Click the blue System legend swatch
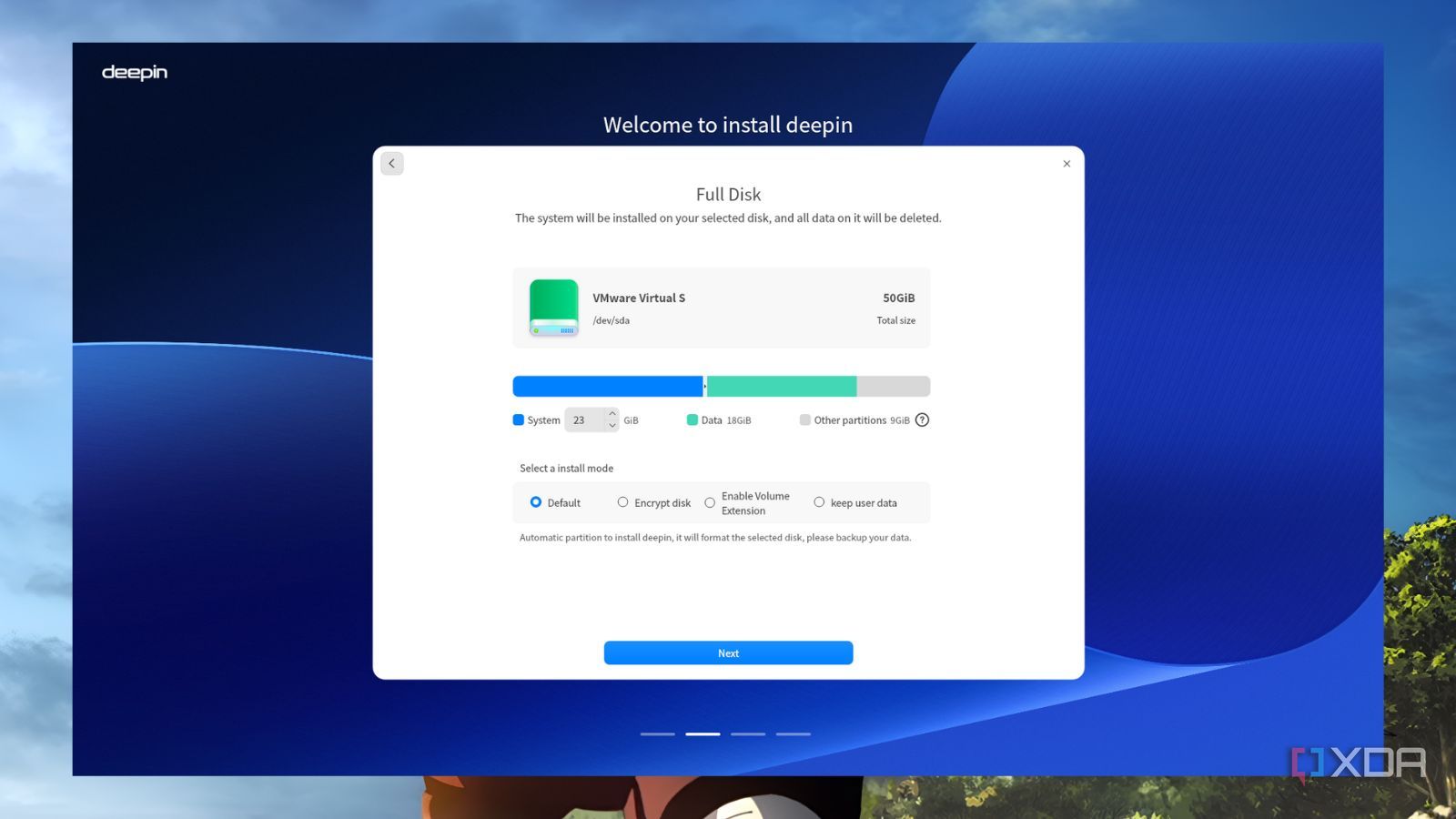The image size is (1456, 819). pyautogui.click(x=519, y=420)
